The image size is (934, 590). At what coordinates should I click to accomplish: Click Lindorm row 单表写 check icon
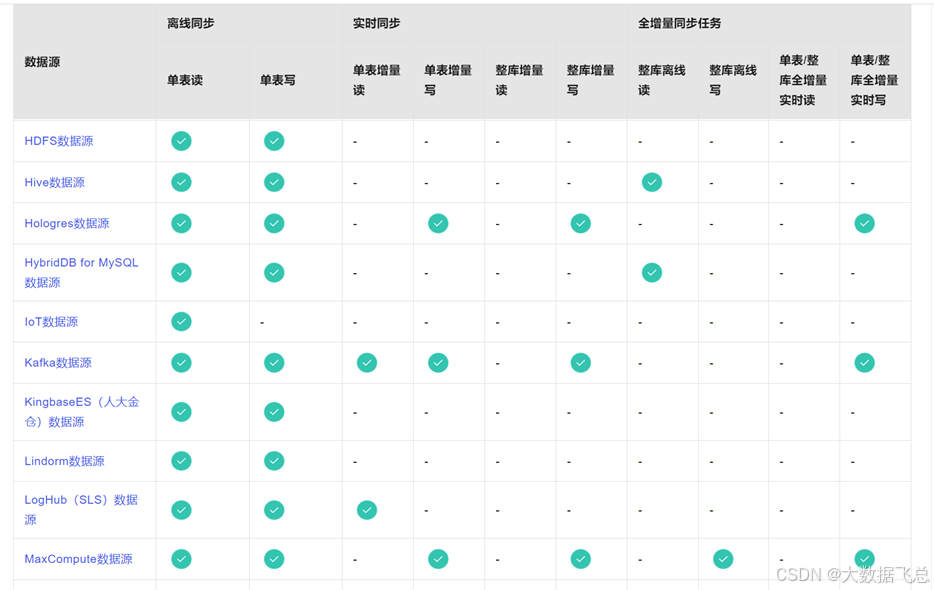274,461
